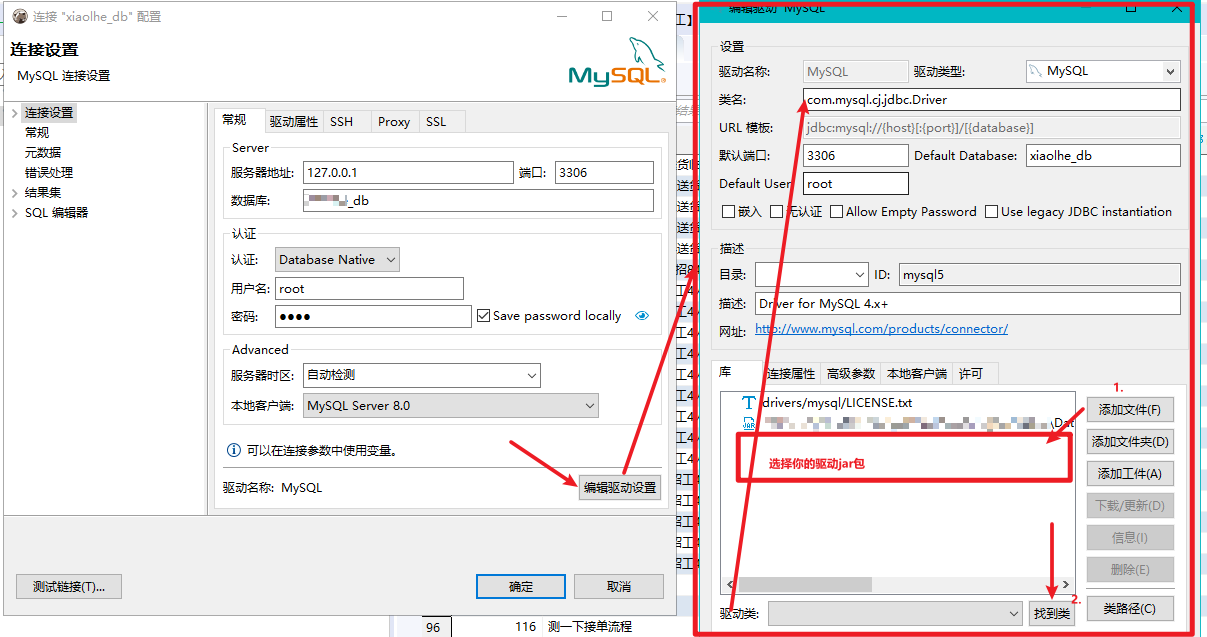Switch to the SSH tab

[342, 122]
